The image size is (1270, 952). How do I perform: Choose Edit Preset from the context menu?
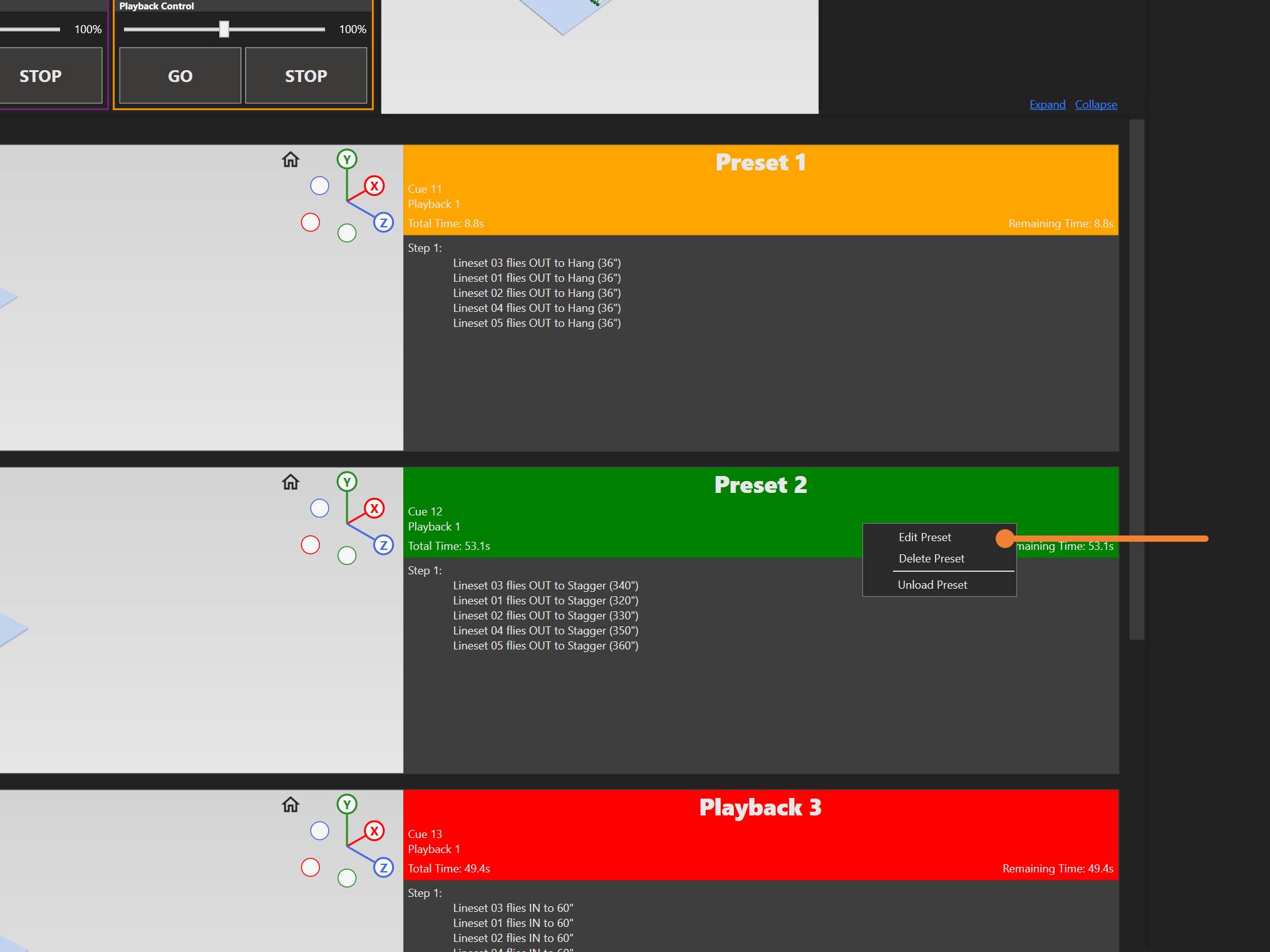(x=925, y=537)
